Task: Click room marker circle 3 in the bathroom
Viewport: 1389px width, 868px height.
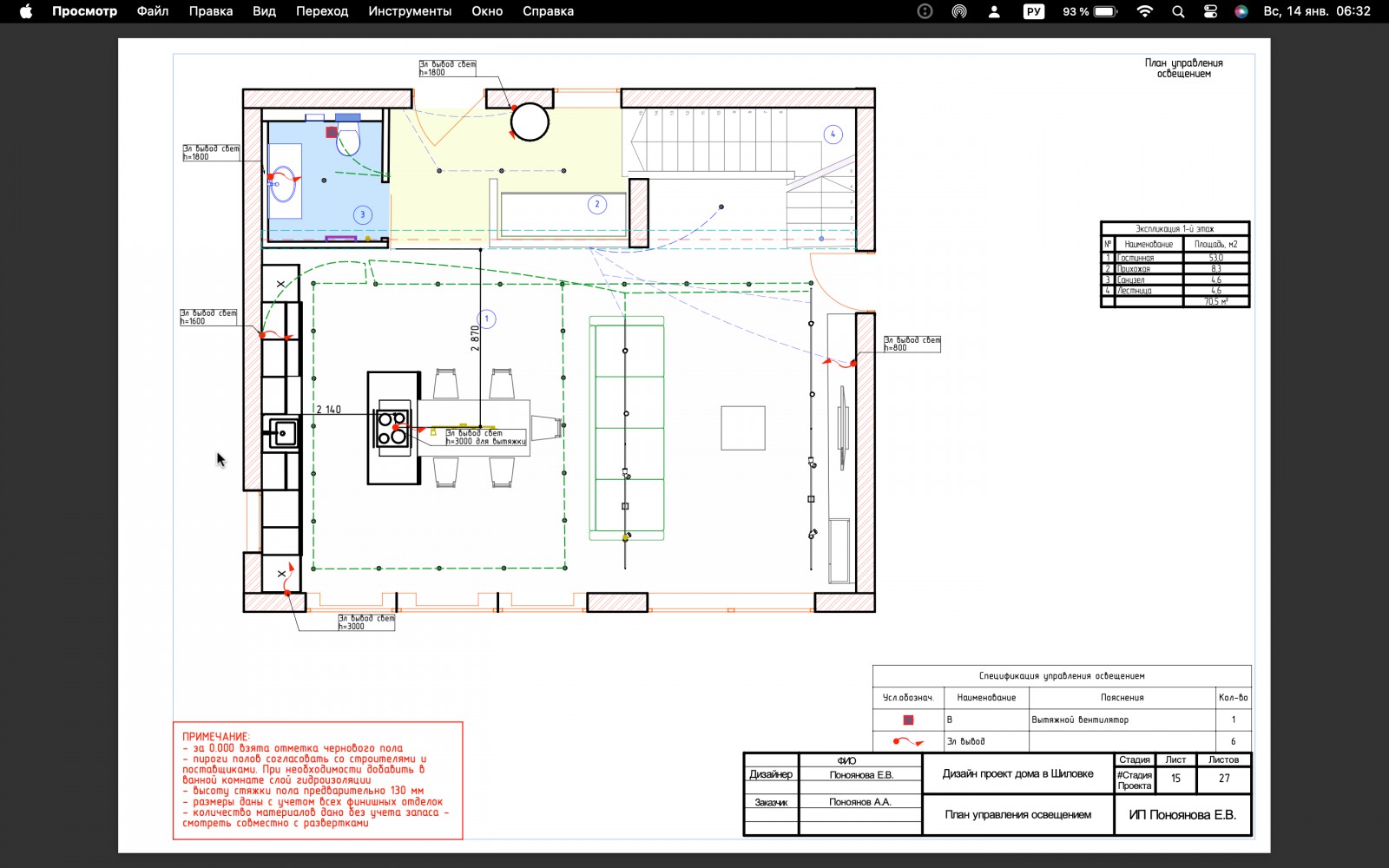Action: click(x=363, y=214)
